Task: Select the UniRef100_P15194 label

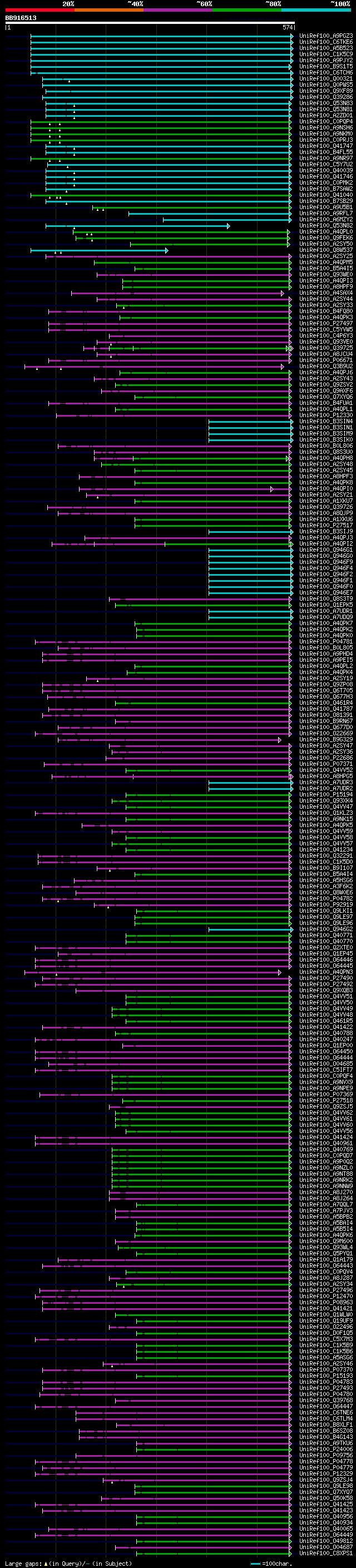Action: [325, 794]
